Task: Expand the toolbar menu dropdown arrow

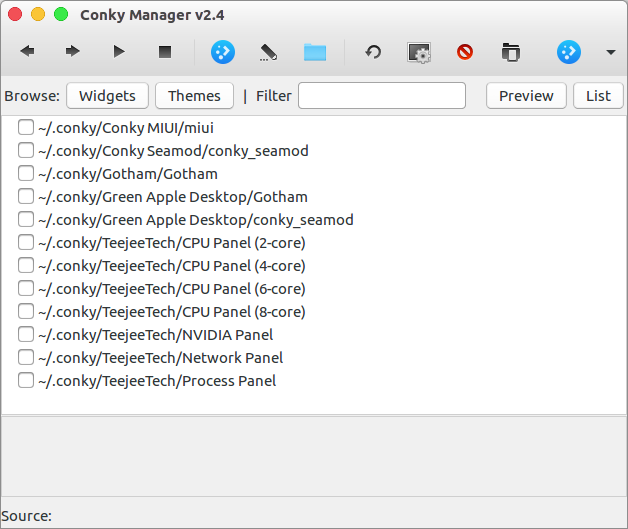Action: click(610, 52)
